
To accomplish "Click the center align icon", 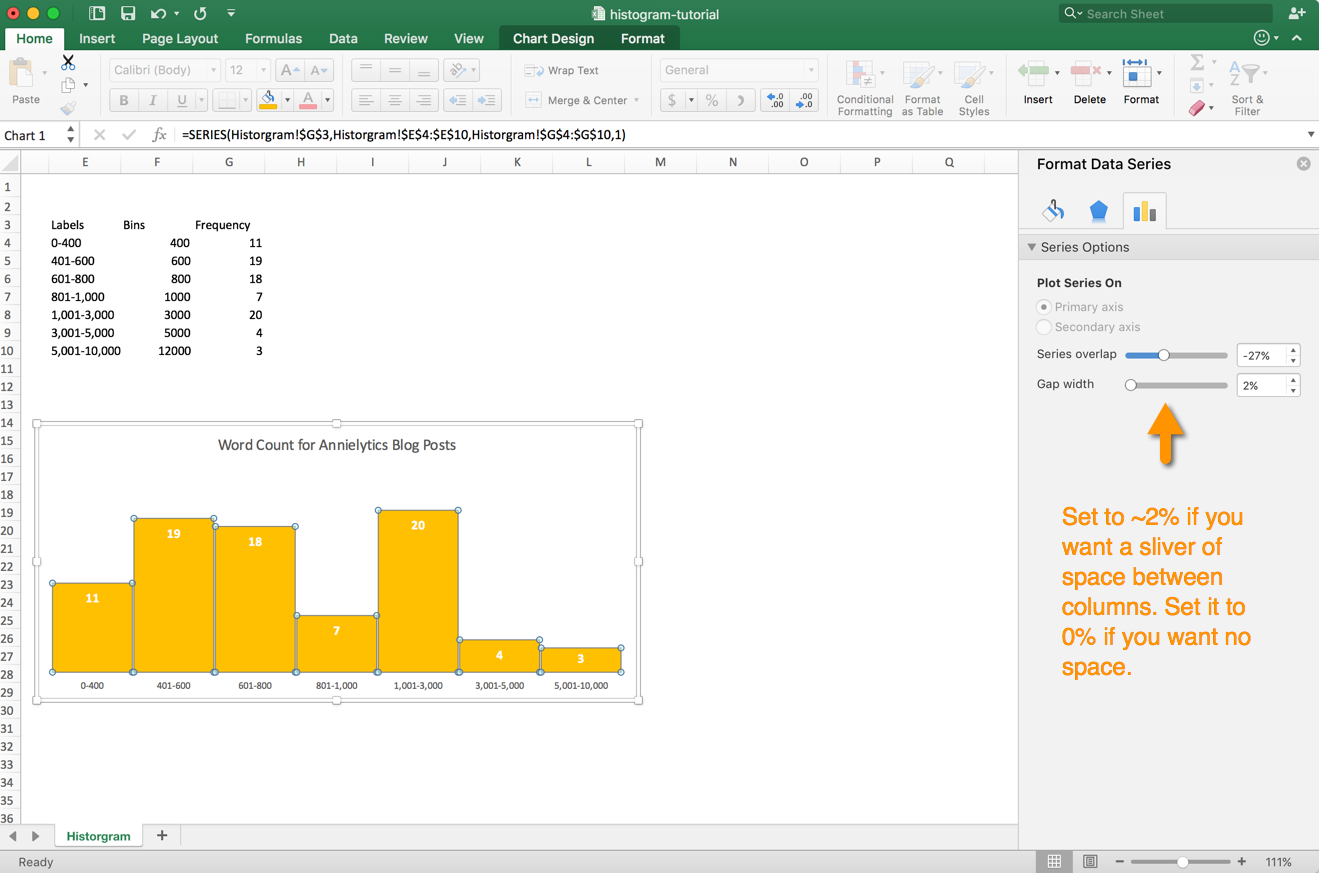I will click(395, 100).
